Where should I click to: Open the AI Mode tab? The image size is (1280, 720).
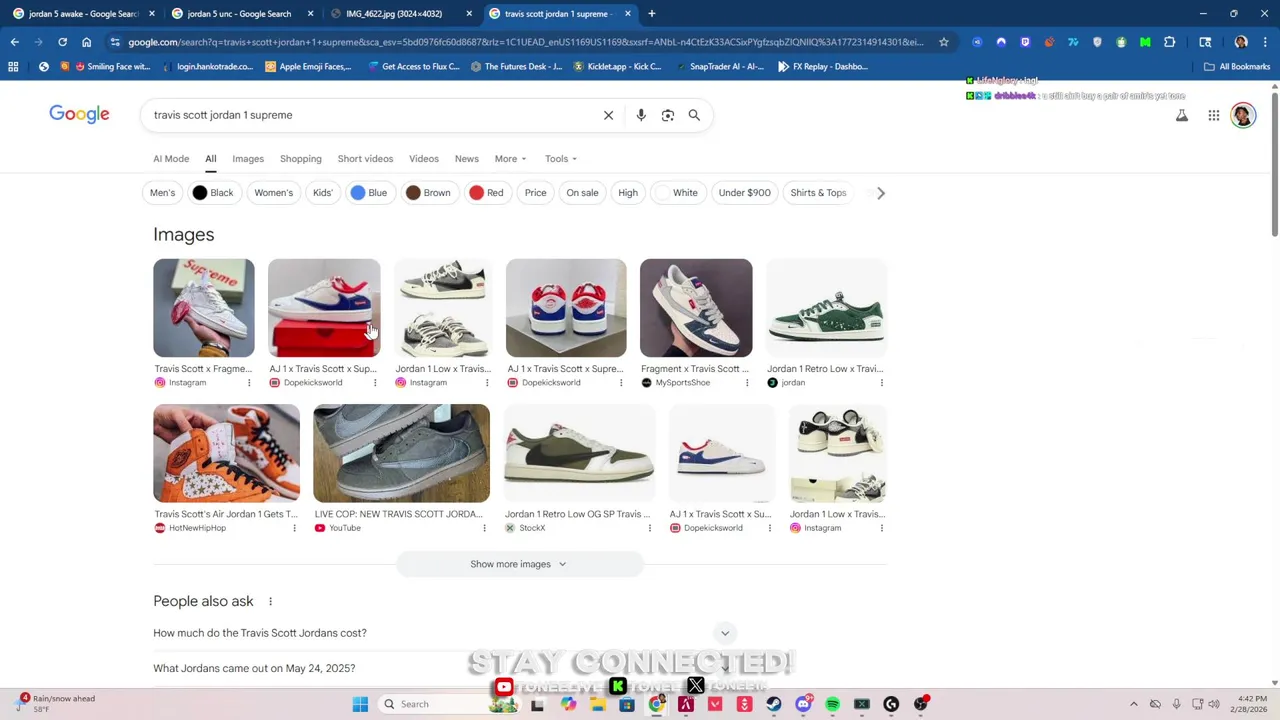click(x=171, y=159)
